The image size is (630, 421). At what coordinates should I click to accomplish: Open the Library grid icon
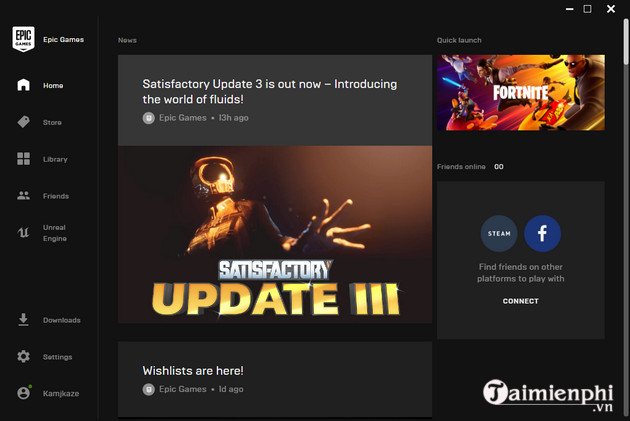(23, 159)
